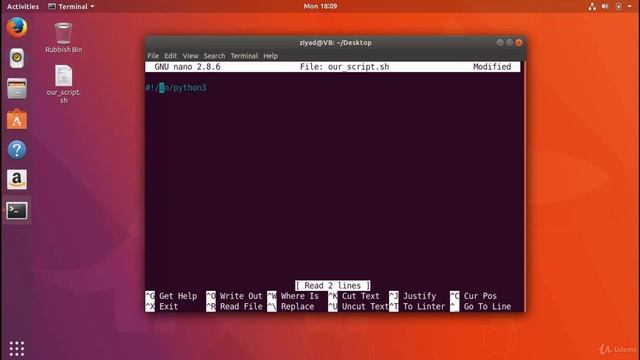Screen dimensions: 640x360
Task: Minimize the terminal window
Action: click(x=500, y=42)
